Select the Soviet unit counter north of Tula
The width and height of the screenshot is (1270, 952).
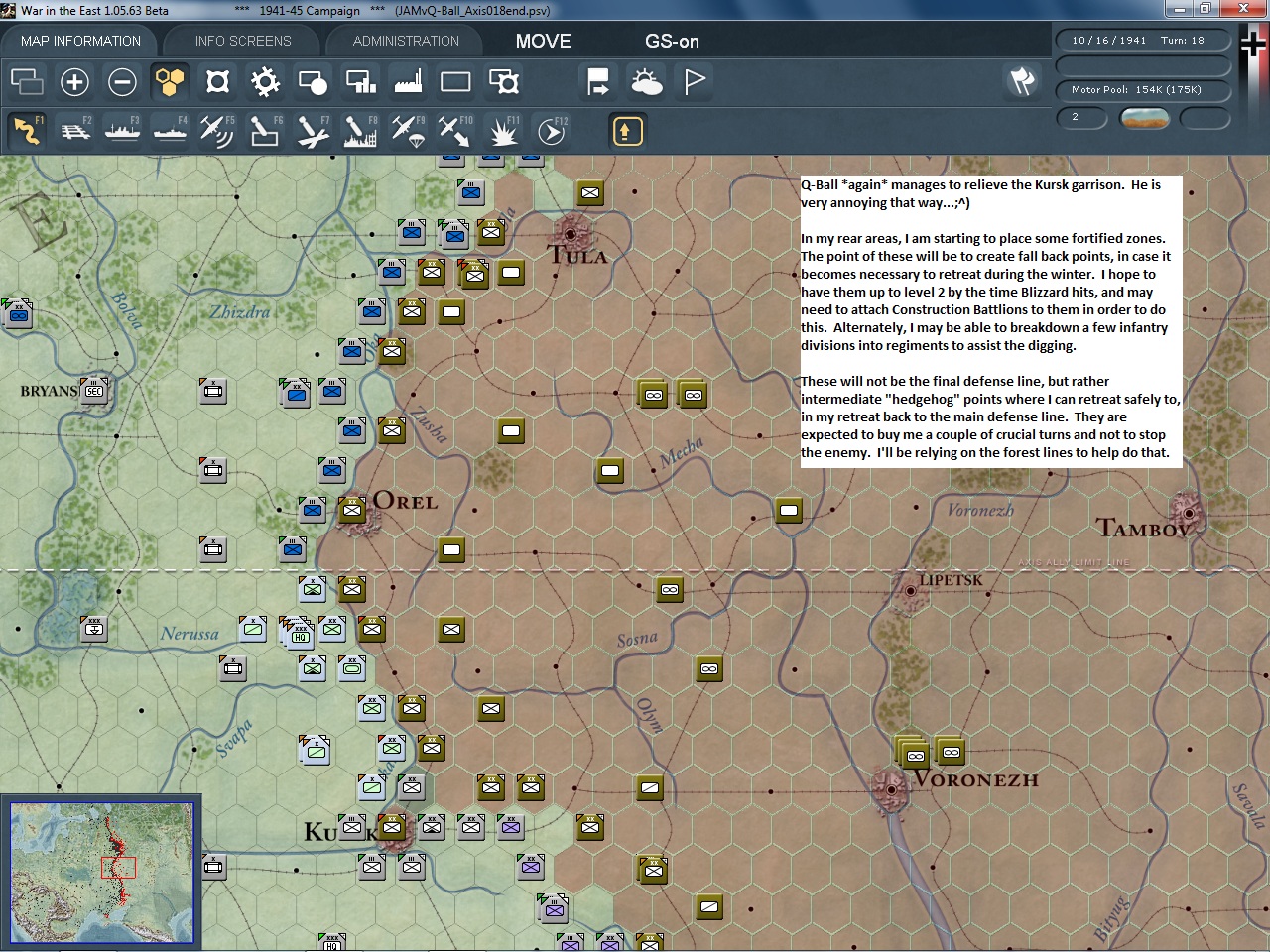pyautogui.click(x=590, y=192)
